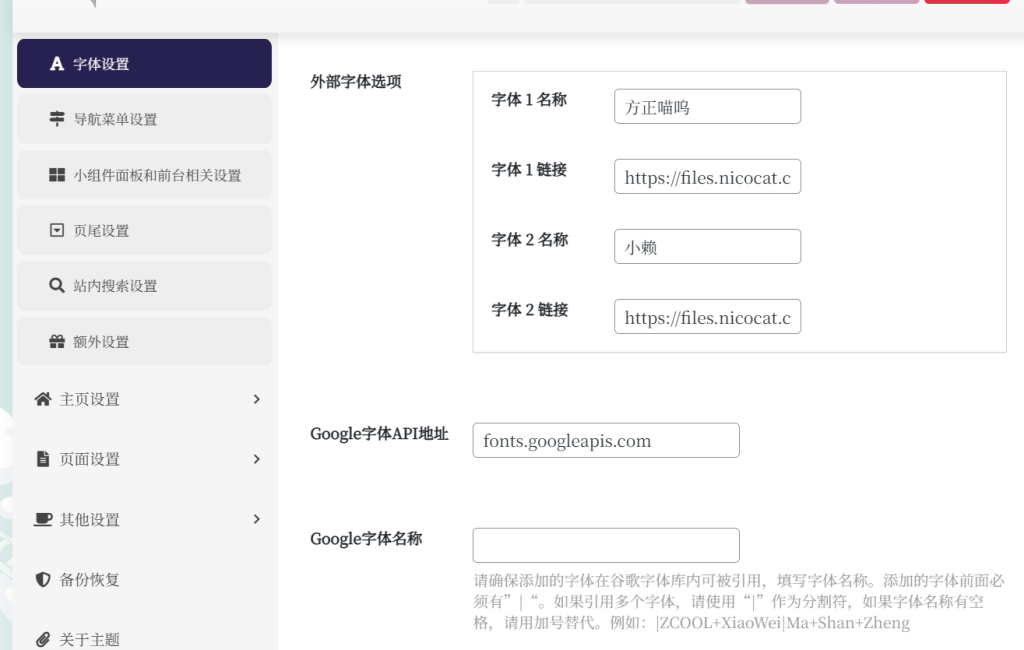Click the 外部字体选项 label
Image resolution: width=1024 pixels, height=650 pixels.
(x=356, y=82)
